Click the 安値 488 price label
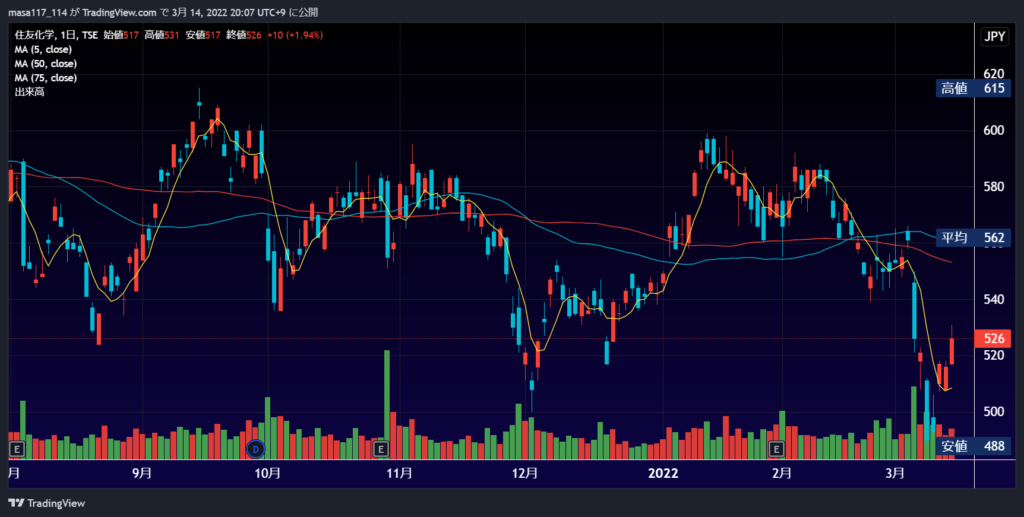This screenshot has height=517, width=1024. 973,446
